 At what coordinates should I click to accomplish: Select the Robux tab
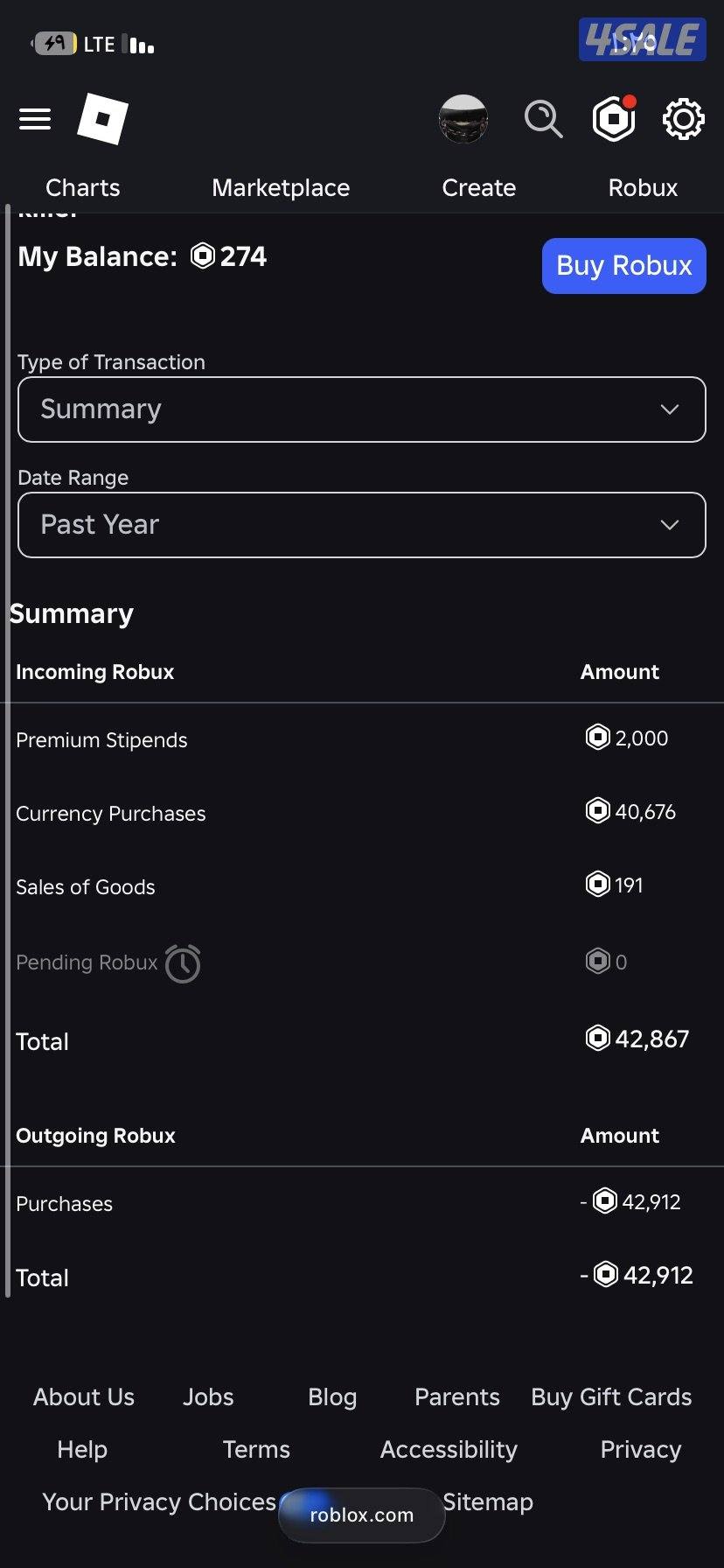pyautogui.click(x=643, y=187)
